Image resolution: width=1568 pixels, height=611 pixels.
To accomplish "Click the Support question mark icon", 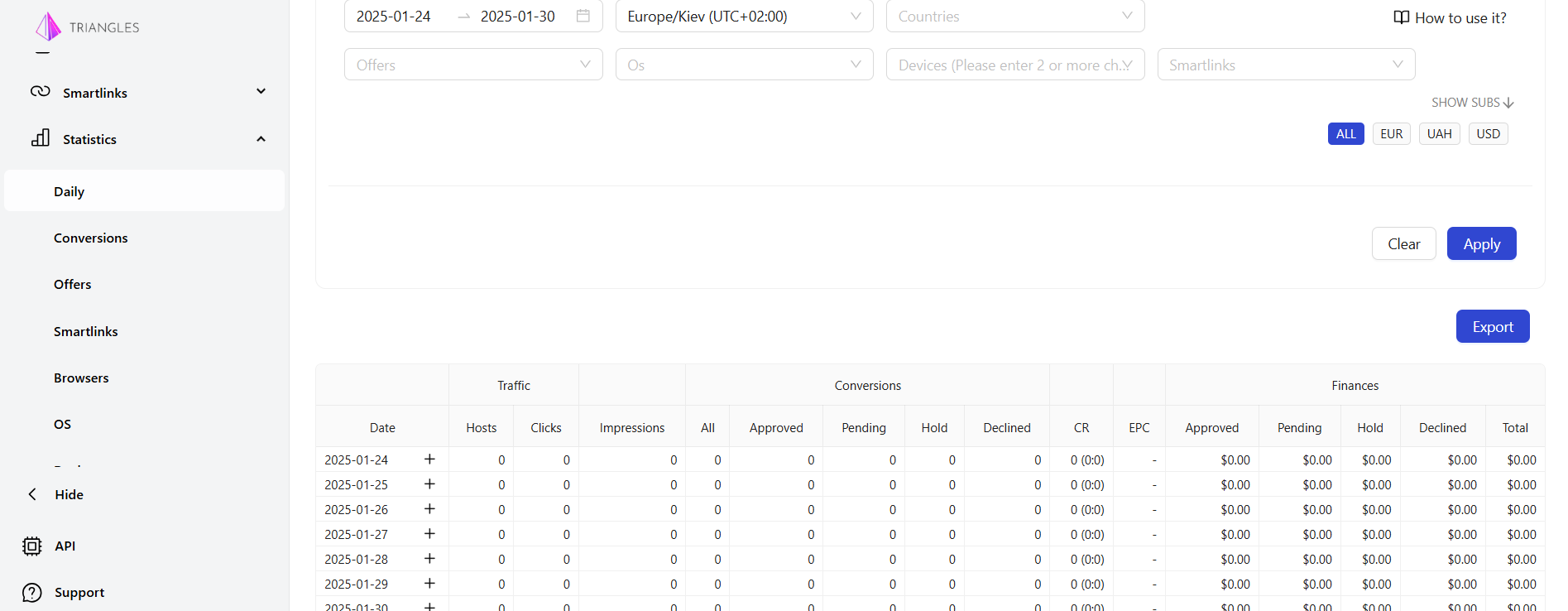I will 32,593.
